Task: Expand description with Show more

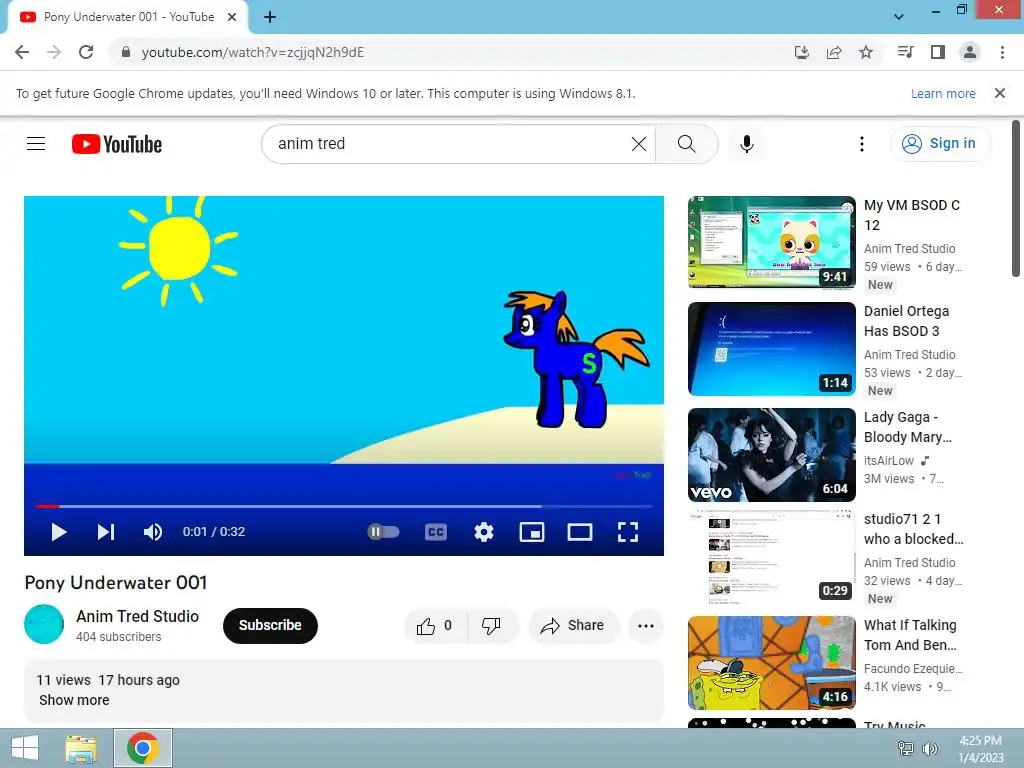Action: [74, 700]
